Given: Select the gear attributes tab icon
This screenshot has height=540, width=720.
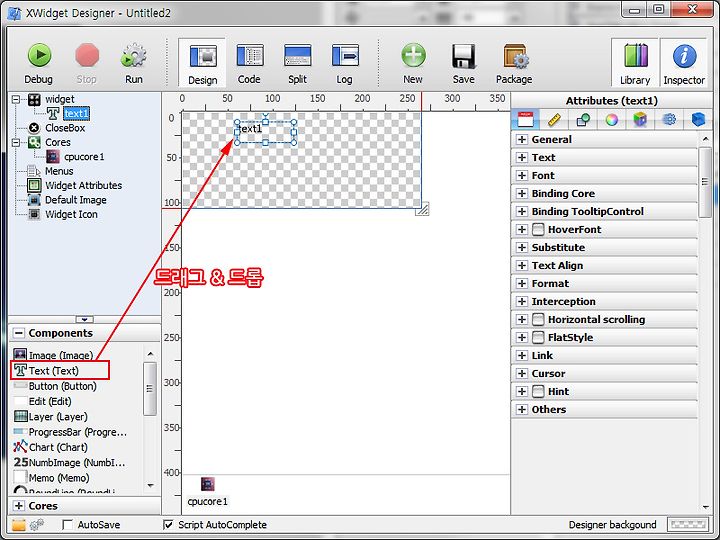Looking at the screenshot, I should coord(669,119).
